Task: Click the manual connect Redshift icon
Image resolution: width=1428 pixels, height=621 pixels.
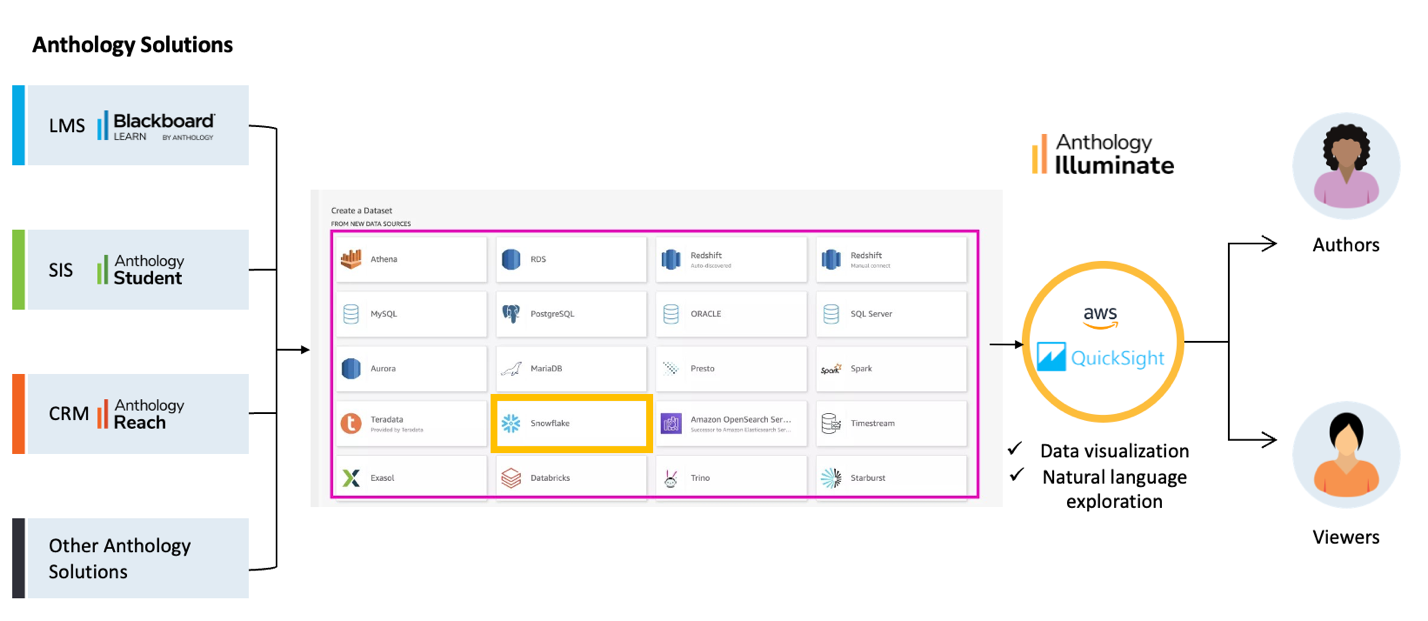Action: (831, 259)
